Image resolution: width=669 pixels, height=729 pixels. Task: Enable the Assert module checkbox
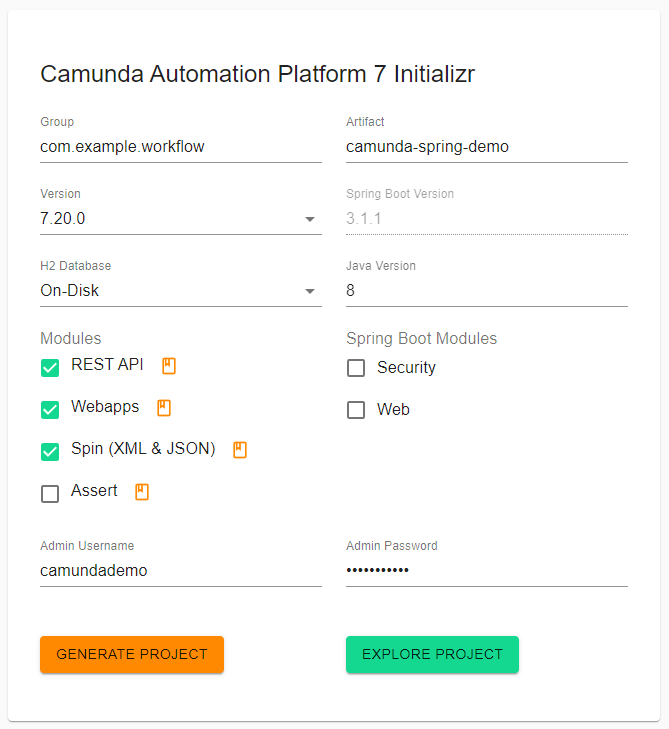(x=50, y=494)
